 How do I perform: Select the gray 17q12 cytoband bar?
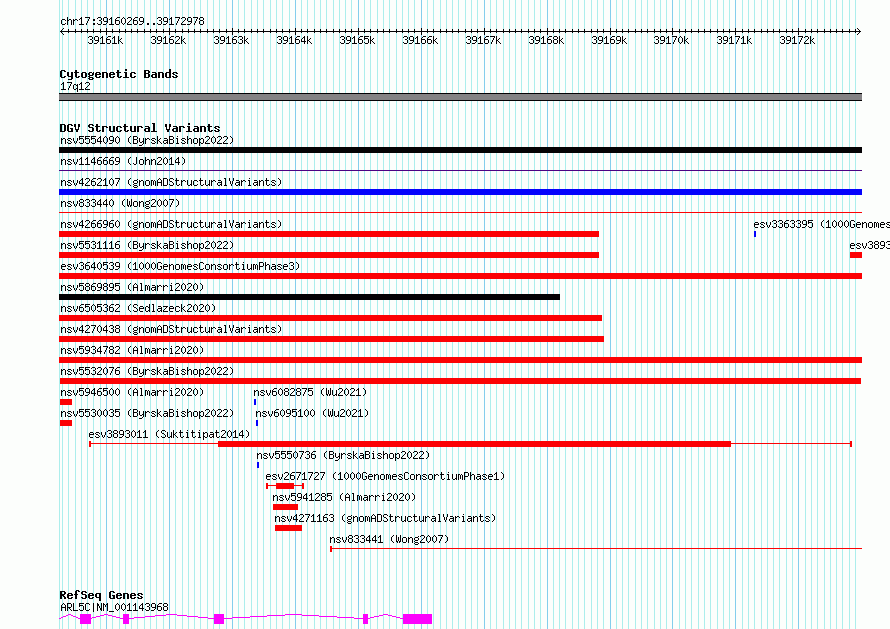coord(460,97)
